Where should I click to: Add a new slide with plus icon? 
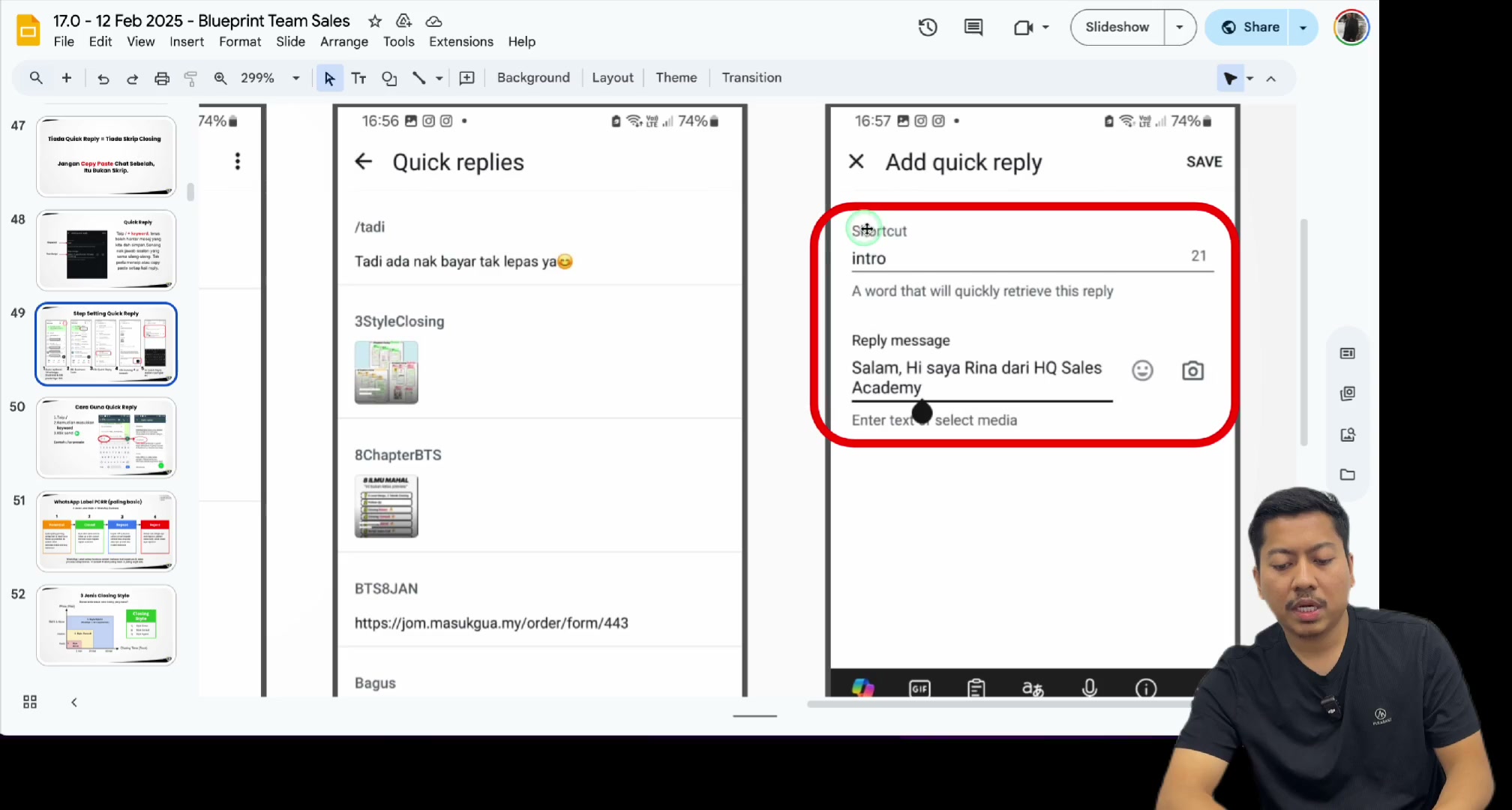coord(67,78)
